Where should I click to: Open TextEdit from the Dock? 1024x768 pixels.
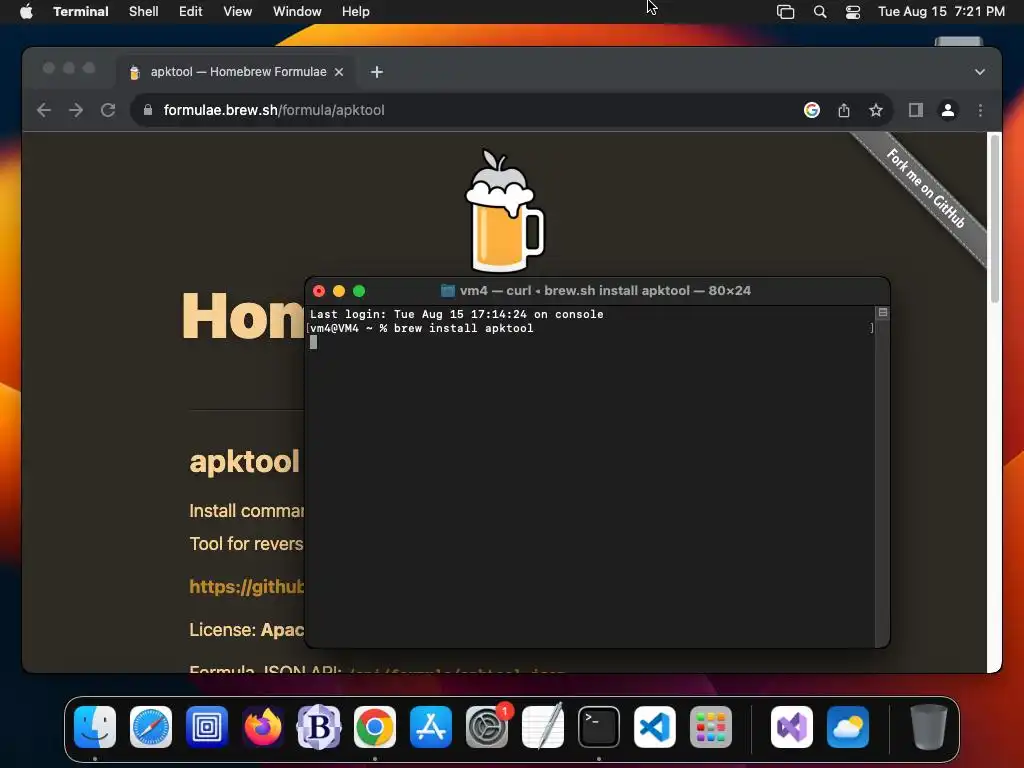click(543, 727)
